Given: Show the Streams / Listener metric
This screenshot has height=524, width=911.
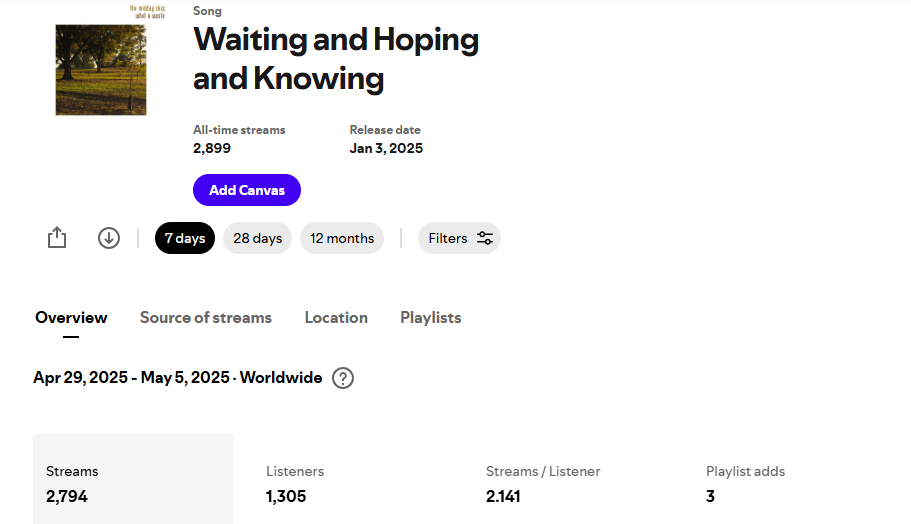Looking at the screenshot, I should [x=573, y=483].
